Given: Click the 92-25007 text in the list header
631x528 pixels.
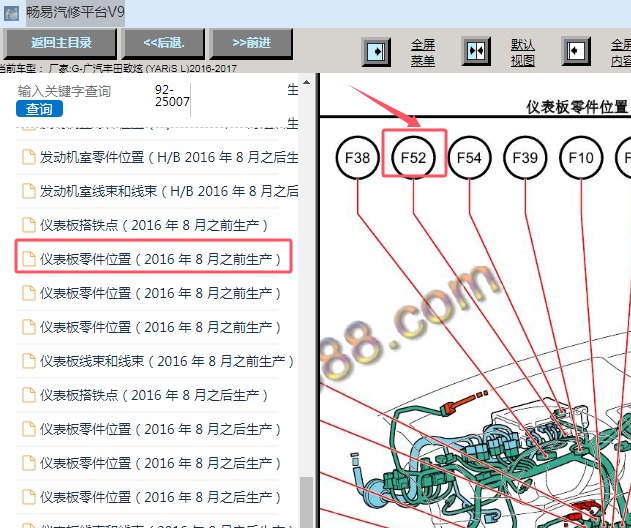Looking at the screenshot, I should coord(172,96).
